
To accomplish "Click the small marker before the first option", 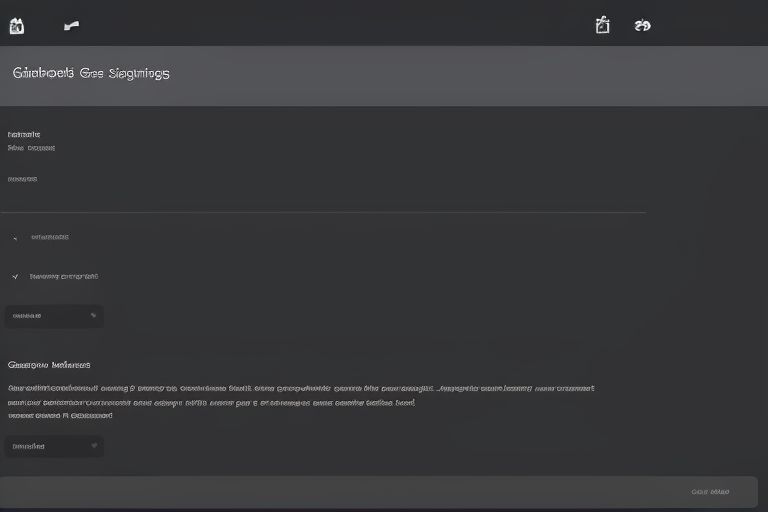I will pos(15,238).
